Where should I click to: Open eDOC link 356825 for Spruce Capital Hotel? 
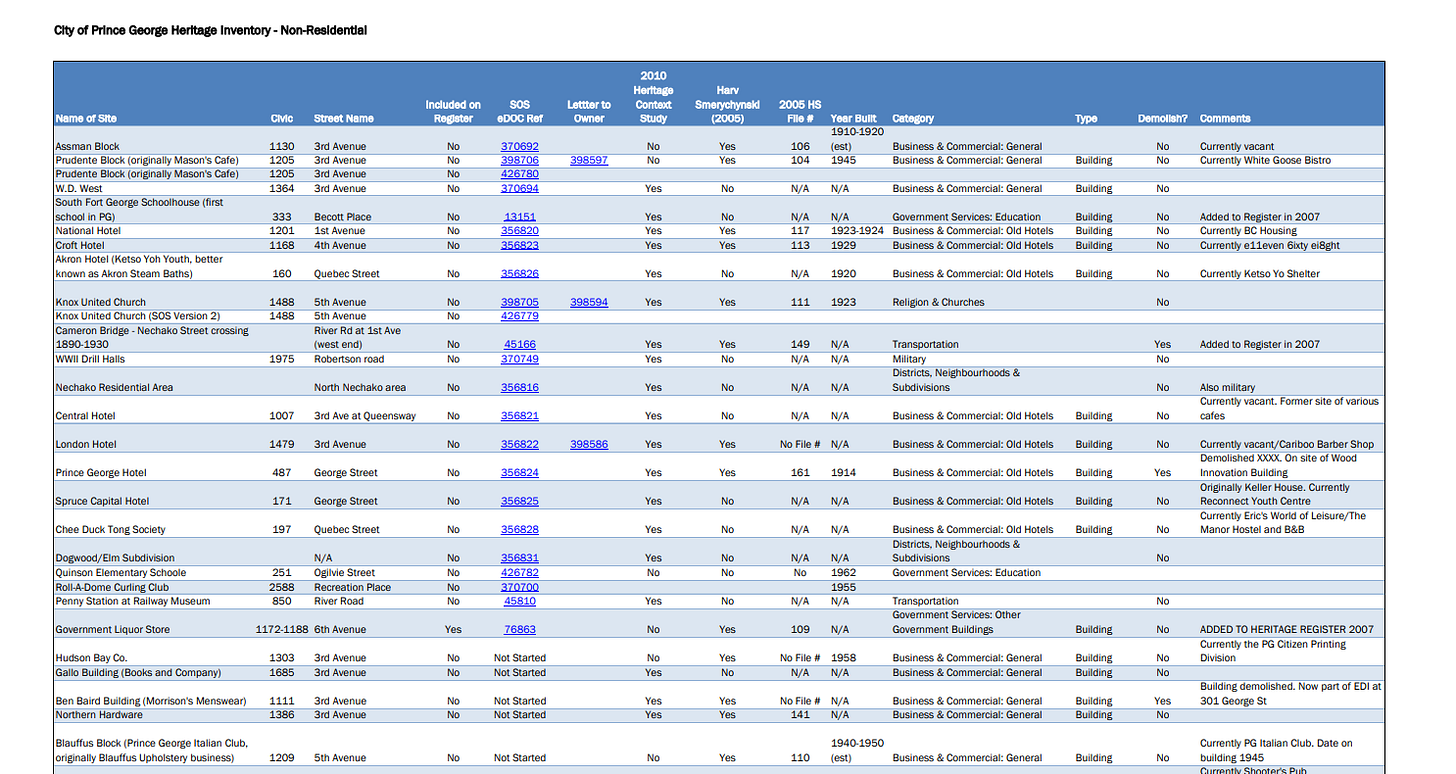(520, 502)
